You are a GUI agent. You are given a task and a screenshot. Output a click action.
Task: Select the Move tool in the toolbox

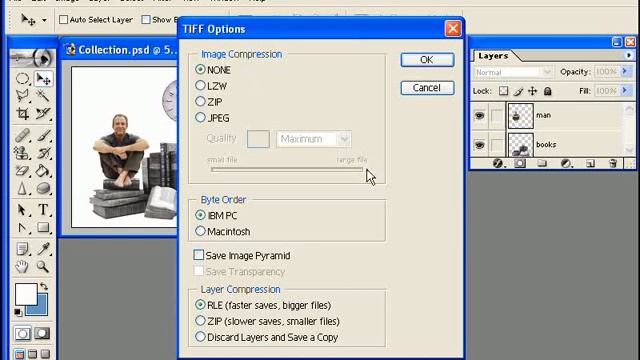point(43,78)
